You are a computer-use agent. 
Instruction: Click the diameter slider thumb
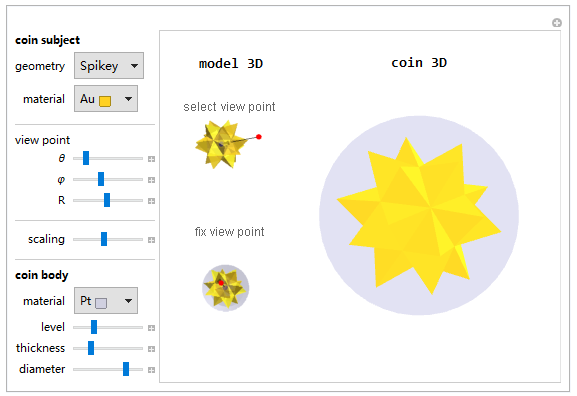[x=126, y=369]
